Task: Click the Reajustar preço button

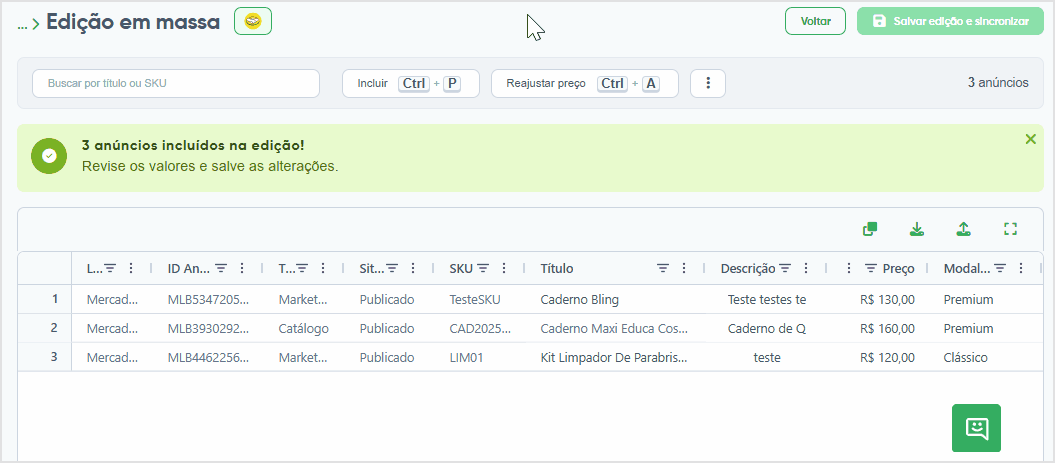Action: point(585,83)
